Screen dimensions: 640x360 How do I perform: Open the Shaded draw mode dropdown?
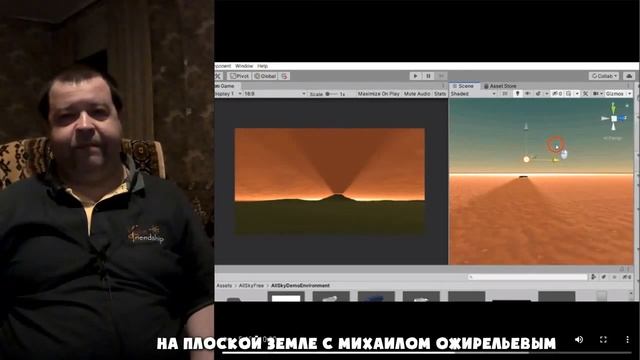[x=473, y=94]
